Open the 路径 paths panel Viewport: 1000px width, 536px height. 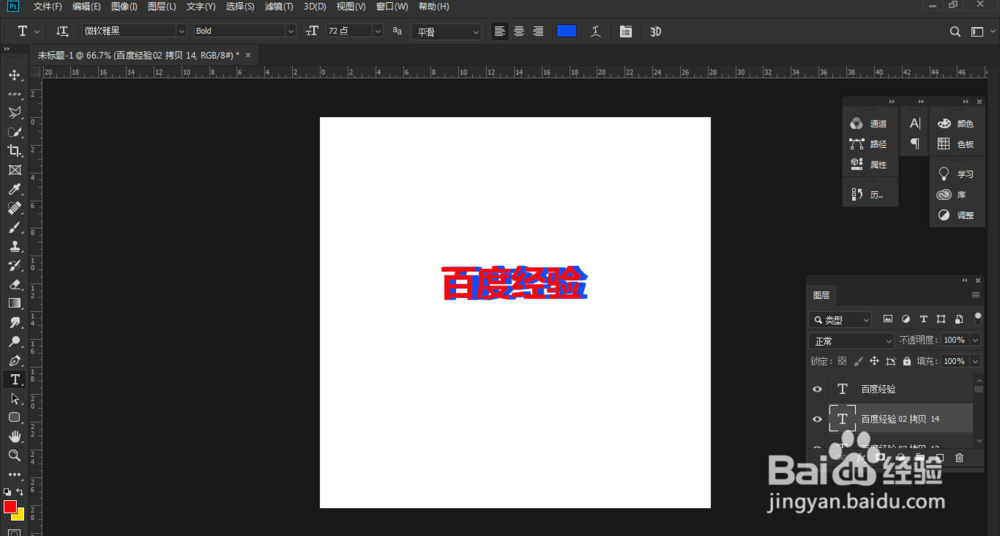tap(869, 144)
